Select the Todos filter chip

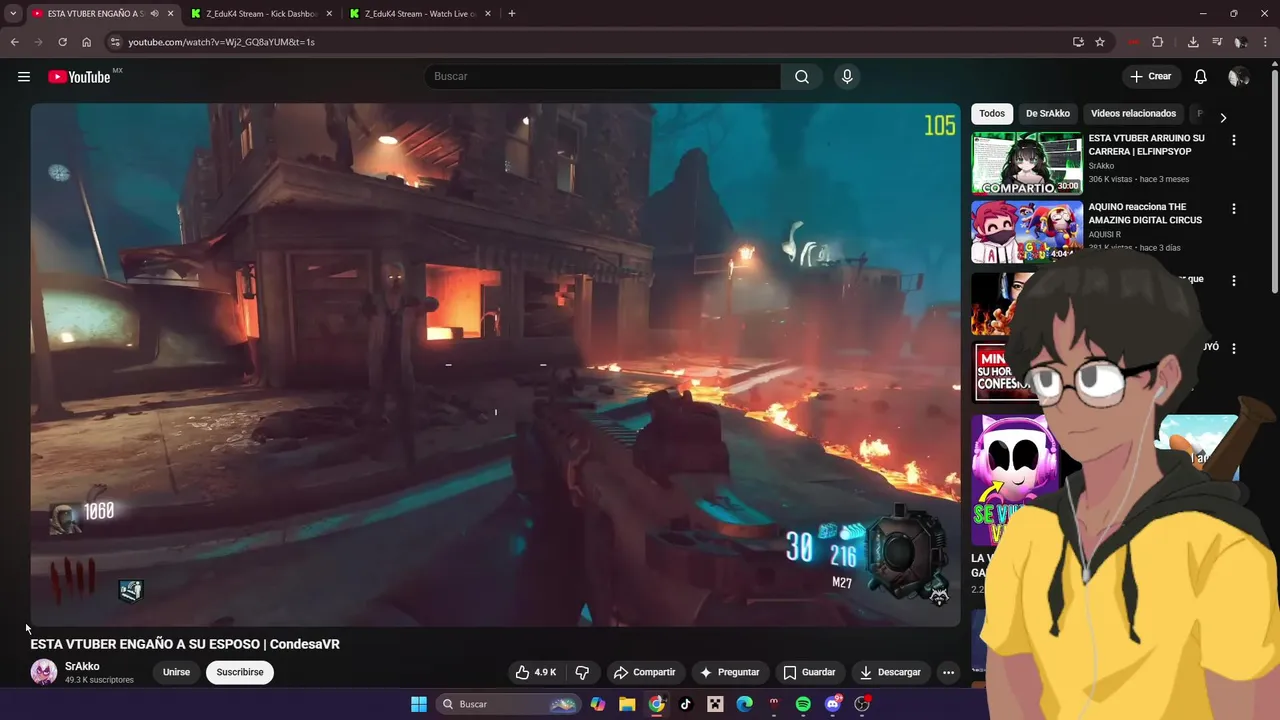click(992, 114)
